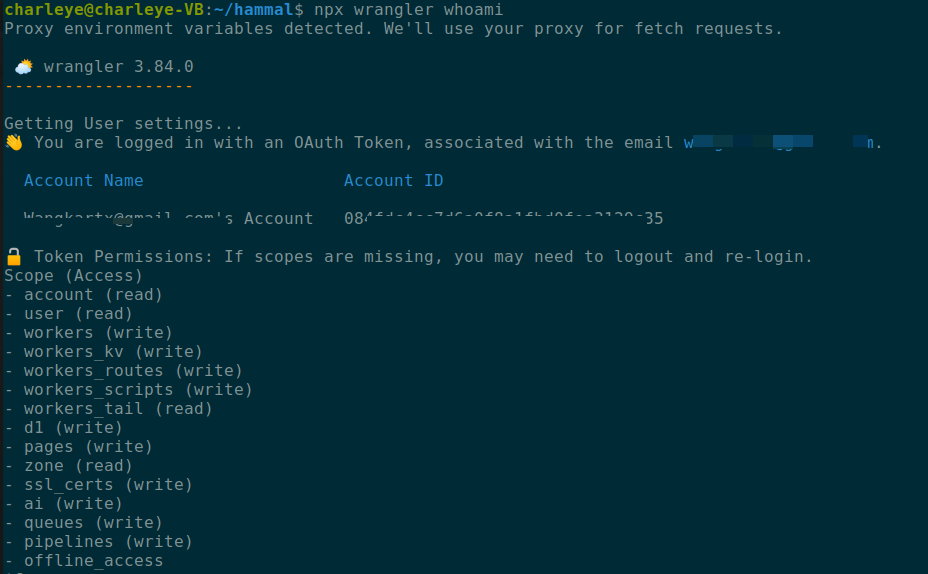Click the Scope (Access) heading text
The width and height of the screenshot is (928, 574).
pos(73,276)
